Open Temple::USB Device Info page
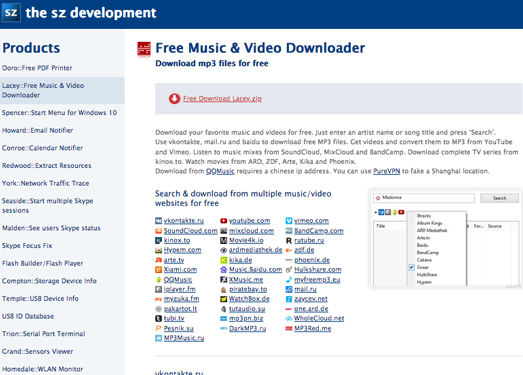The image size is (523, 375). tap(40, 299)
